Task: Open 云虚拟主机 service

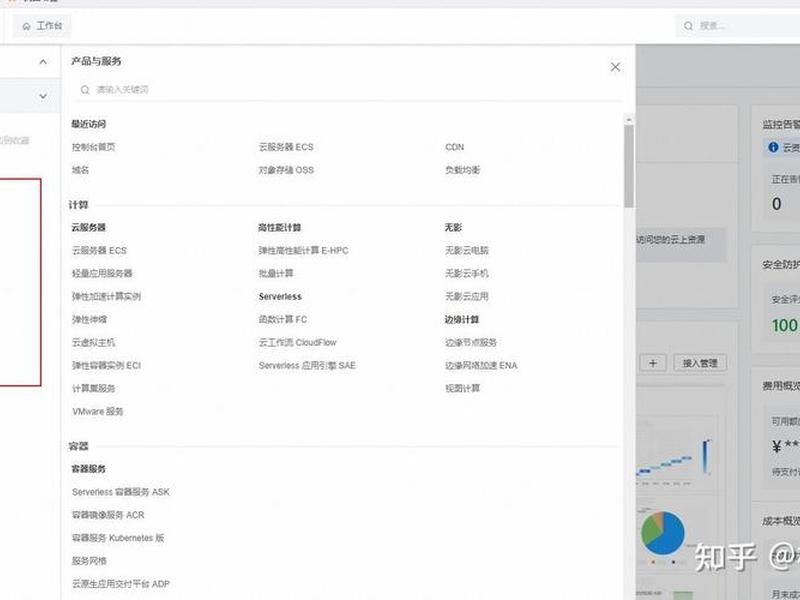Action: pyautogui.click(x=93, y=342)
